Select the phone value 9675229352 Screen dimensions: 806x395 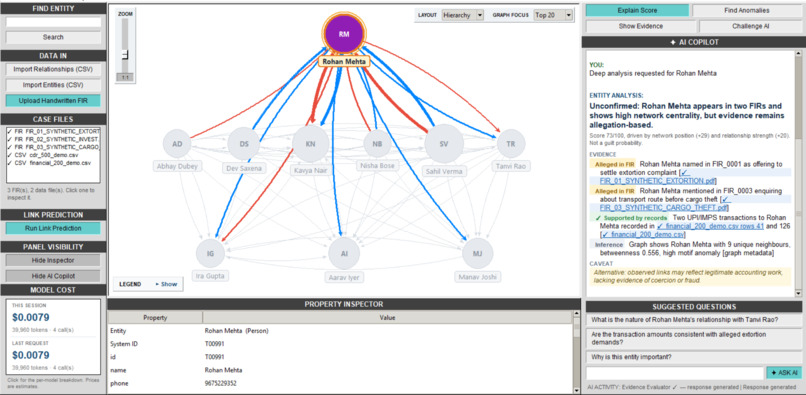point(221,384)
